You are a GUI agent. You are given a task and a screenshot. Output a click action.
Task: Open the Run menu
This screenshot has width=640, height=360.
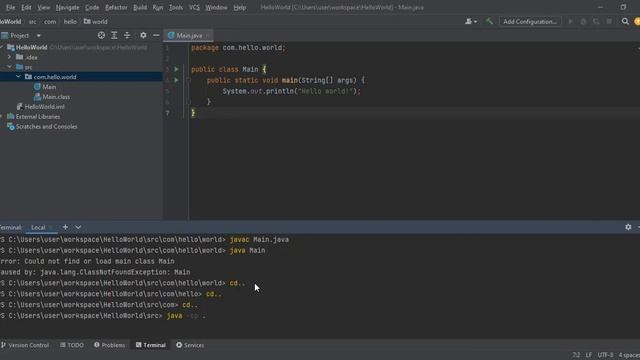point(158,7)
